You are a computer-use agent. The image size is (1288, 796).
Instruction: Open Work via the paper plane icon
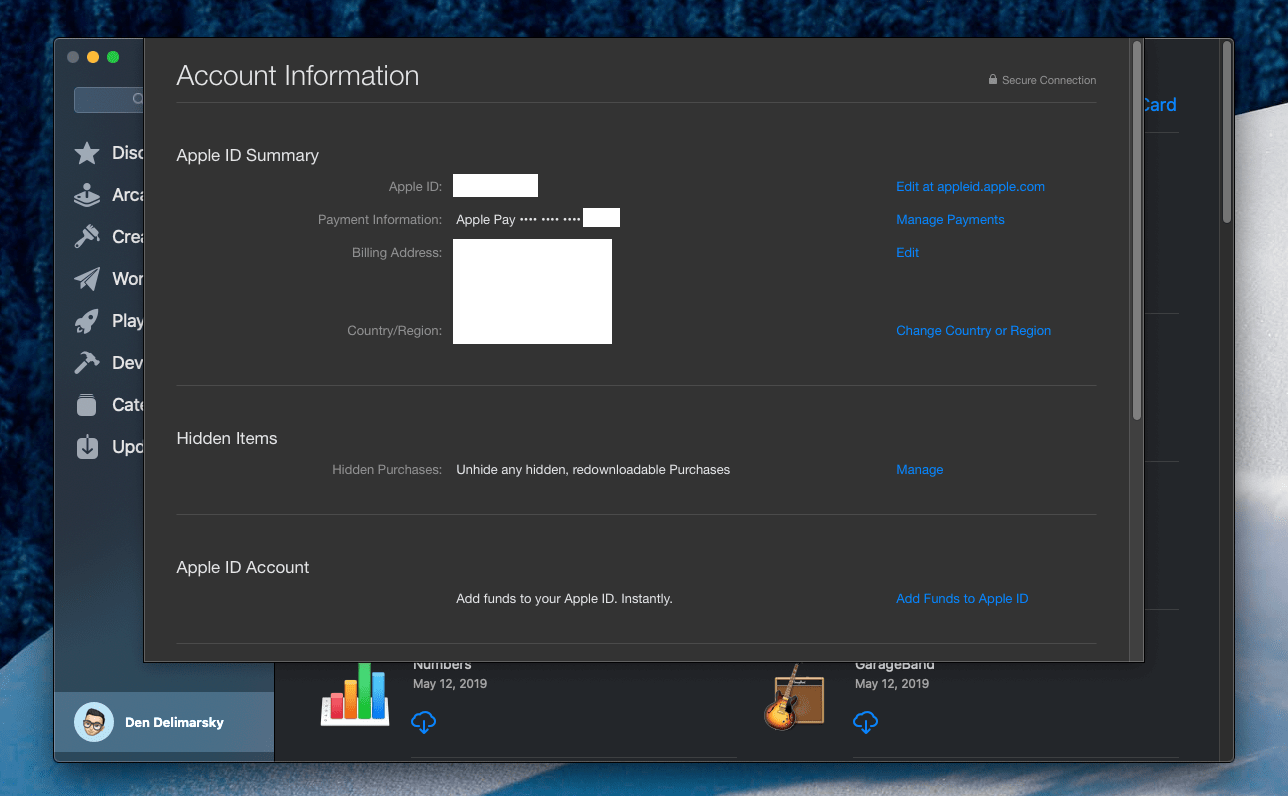coord(87,279)
